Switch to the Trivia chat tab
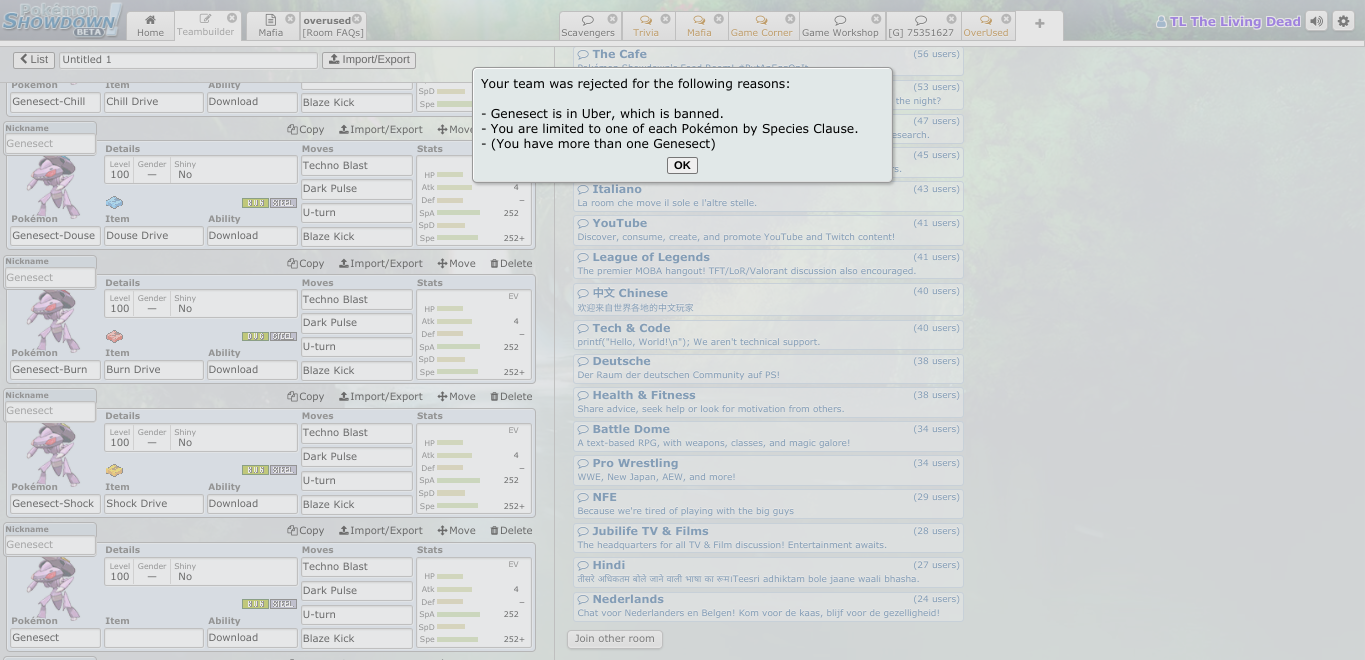Image resolution: width=1365 pixels, height=660 pixels. coord(648,25)
